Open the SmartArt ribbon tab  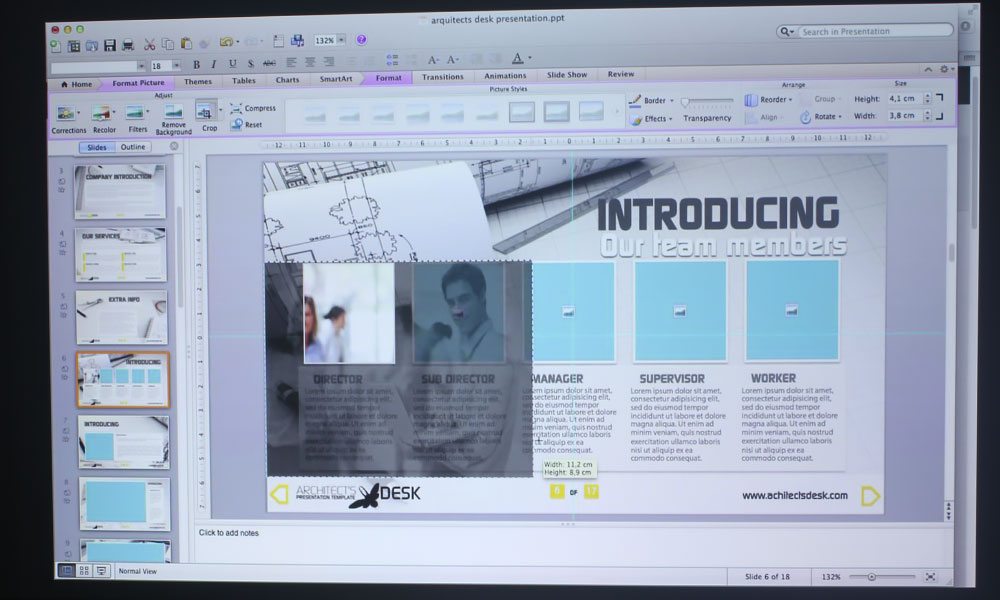click(335, 80)
